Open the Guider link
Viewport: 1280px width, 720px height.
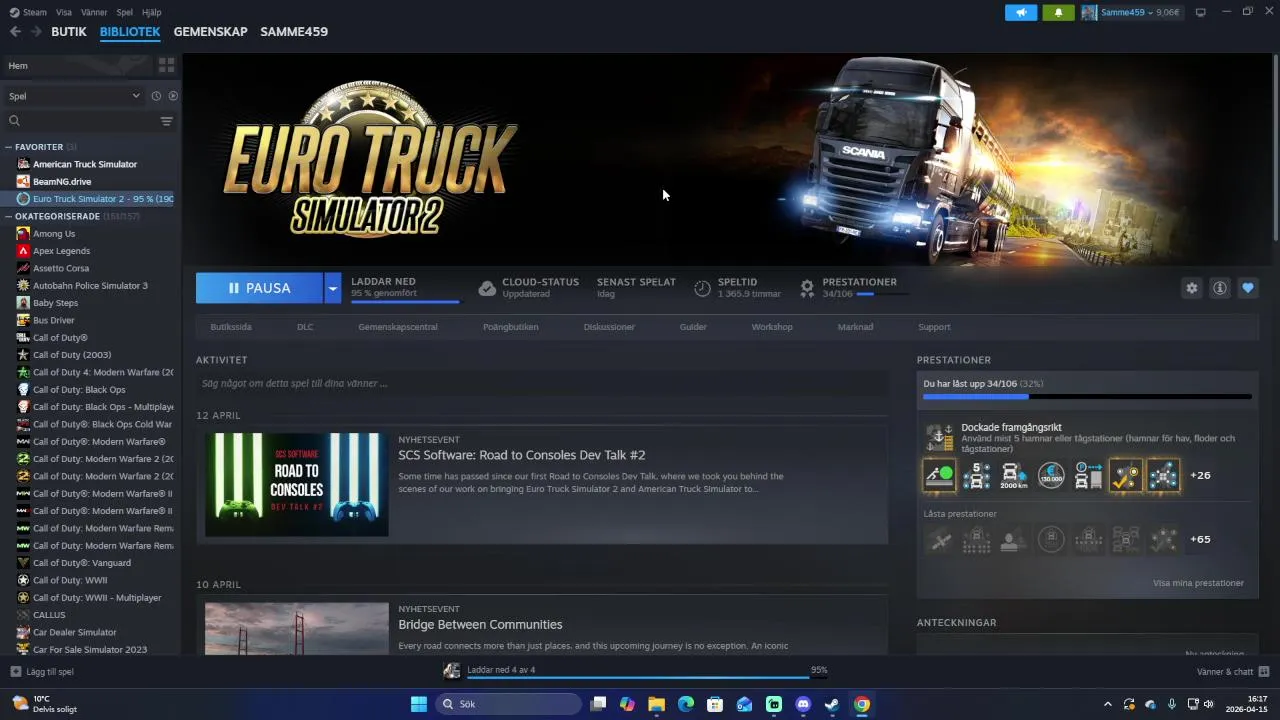click(x=693, y=327)
